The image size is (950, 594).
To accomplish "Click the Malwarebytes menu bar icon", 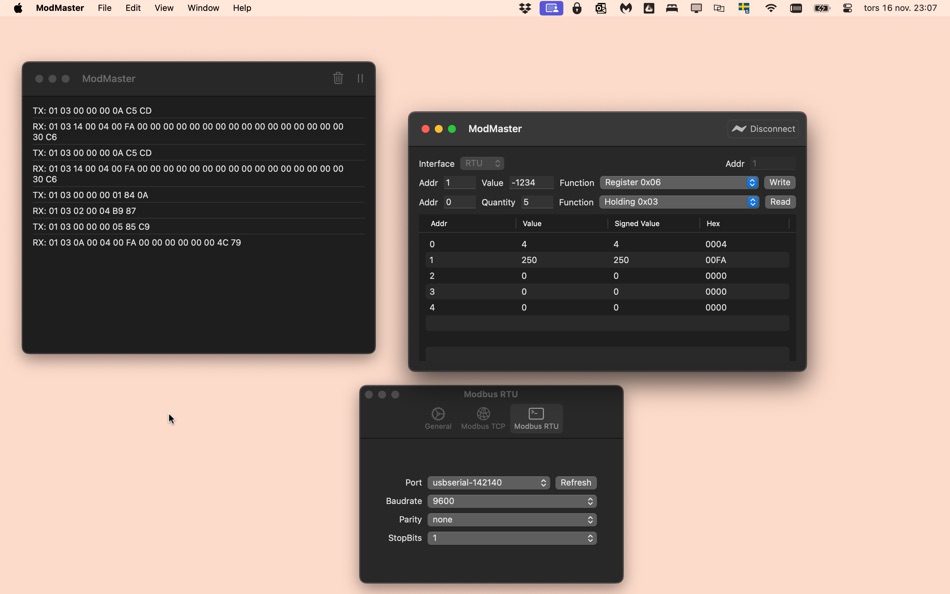I will (x=625, y=8).
